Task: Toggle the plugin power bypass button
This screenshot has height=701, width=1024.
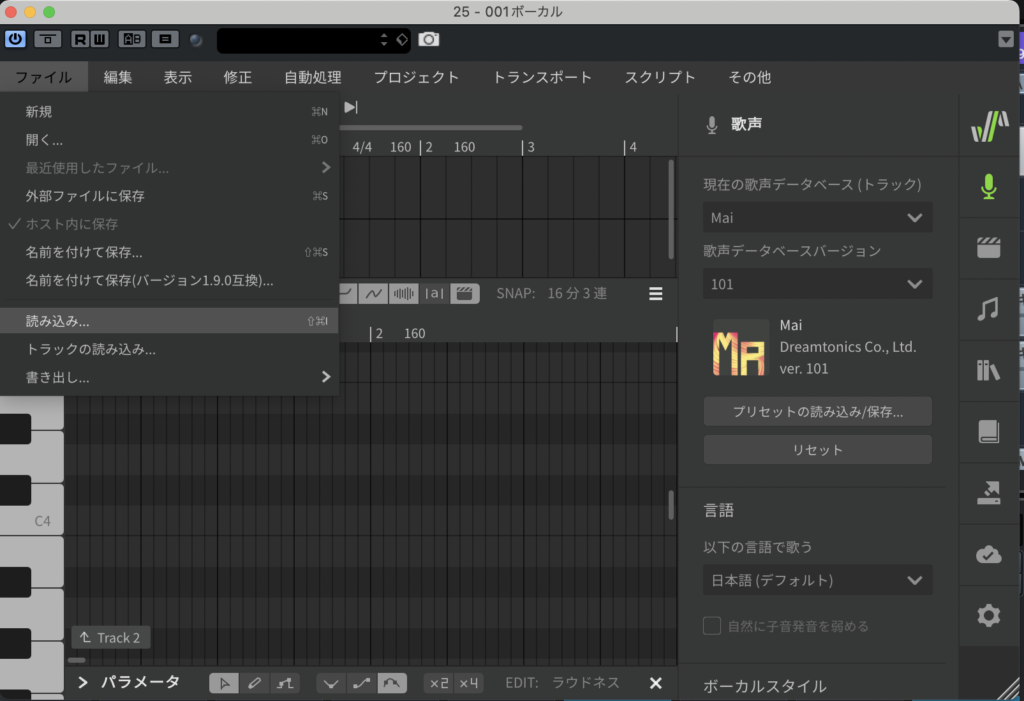Action: (15, 39)
